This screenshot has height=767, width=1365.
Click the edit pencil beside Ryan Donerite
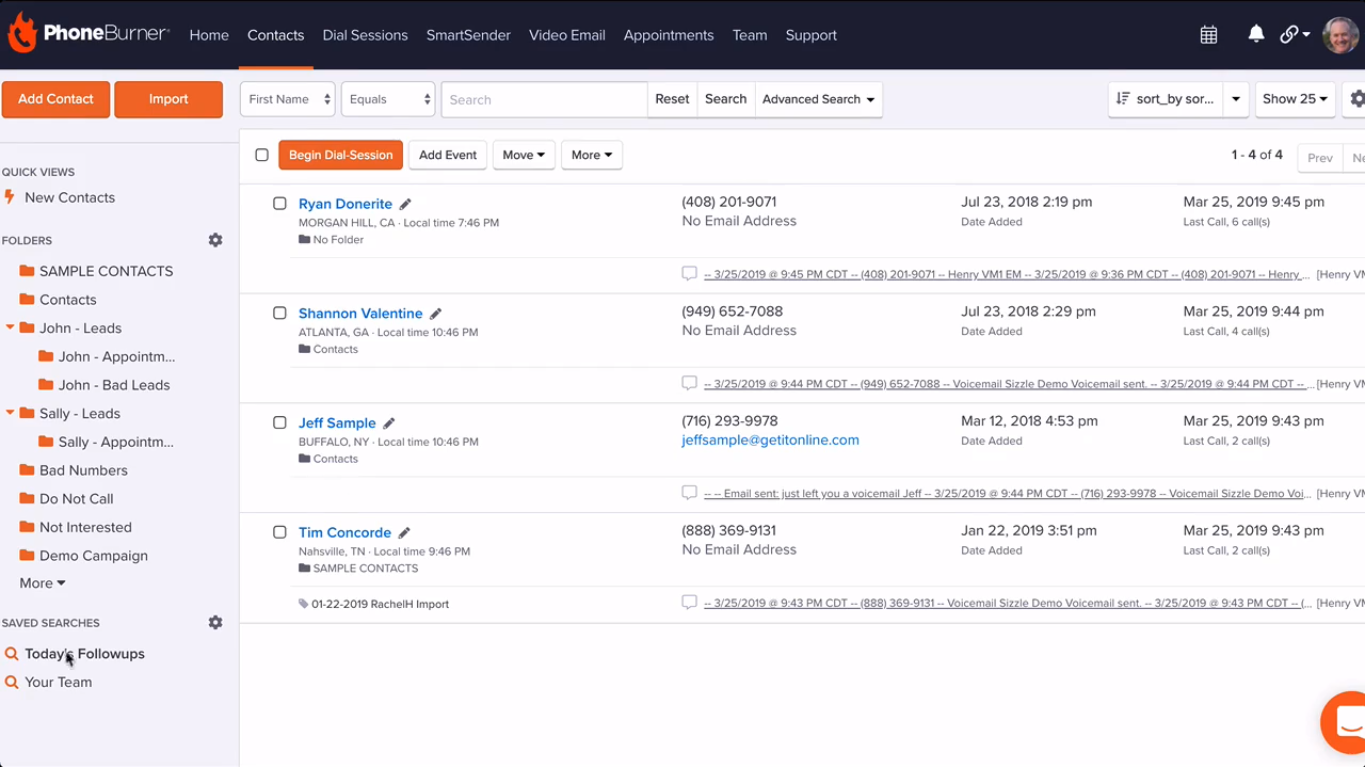tap(405, 203)
